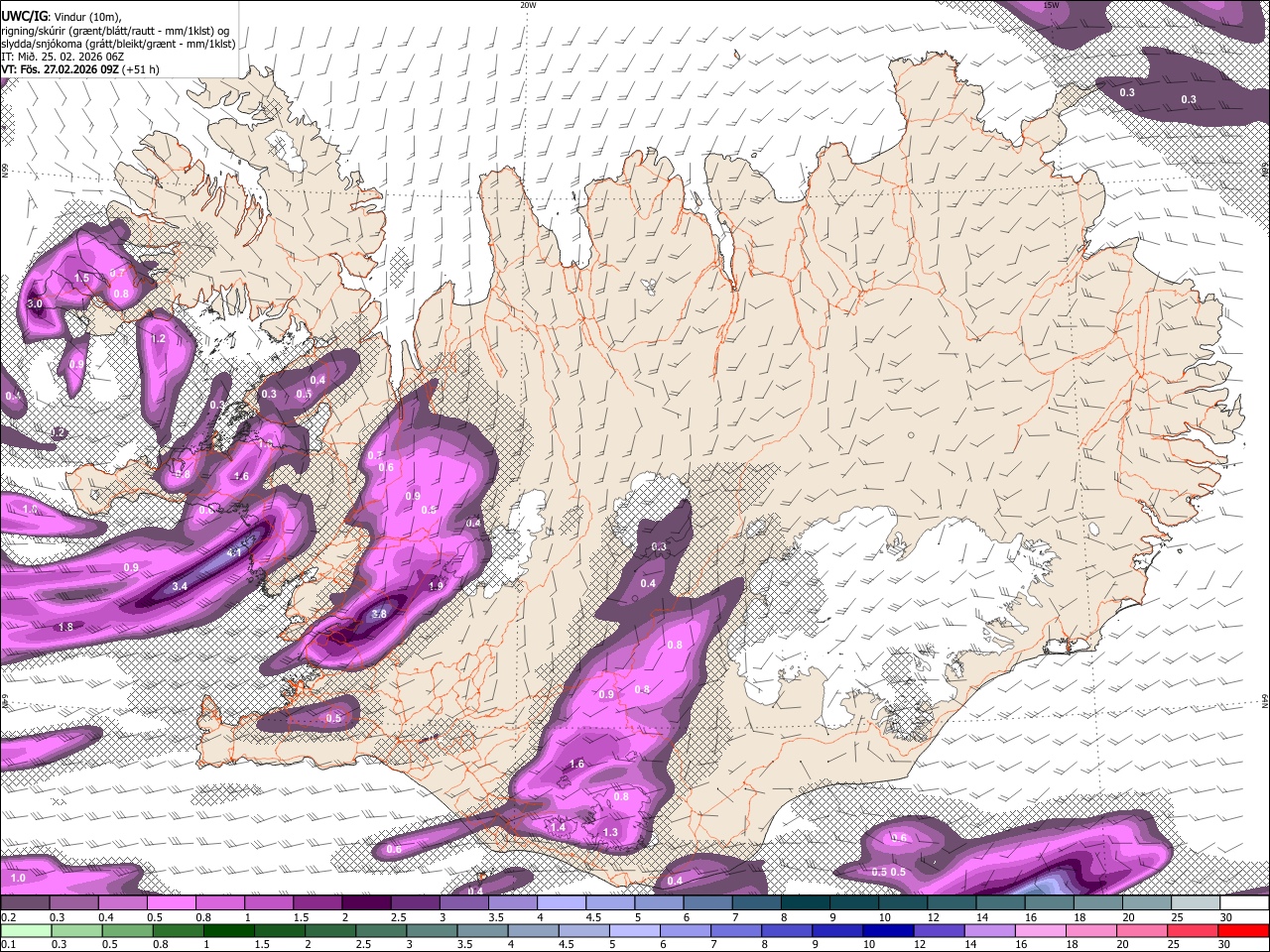The height and width of the screenshot is (952, 1270).
Task: Click the '0.1' tick label on the rain scale
Action: pyautogui.click(x=8, y=945)
